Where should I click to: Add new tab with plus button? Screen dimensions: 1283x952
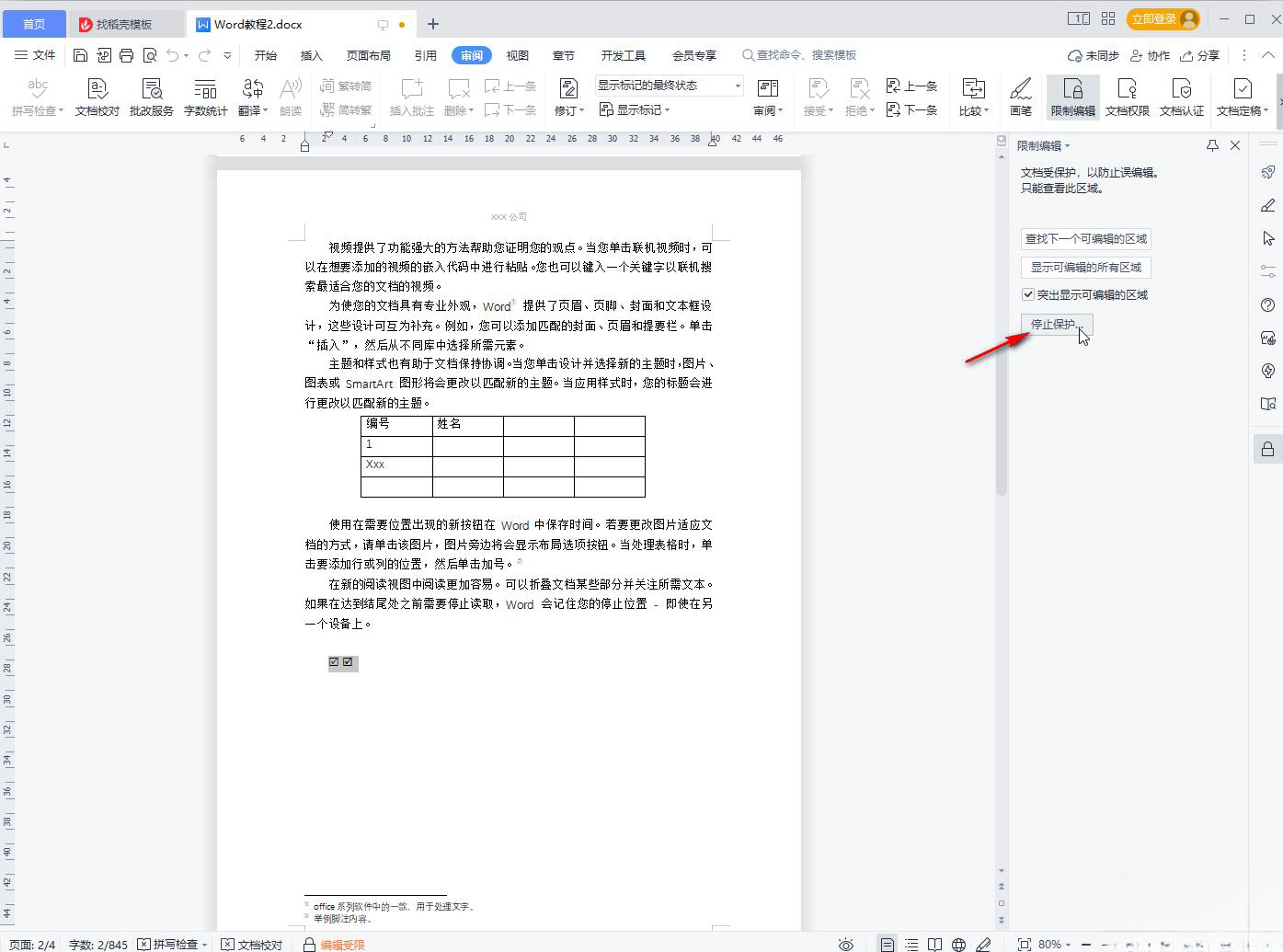433,24
